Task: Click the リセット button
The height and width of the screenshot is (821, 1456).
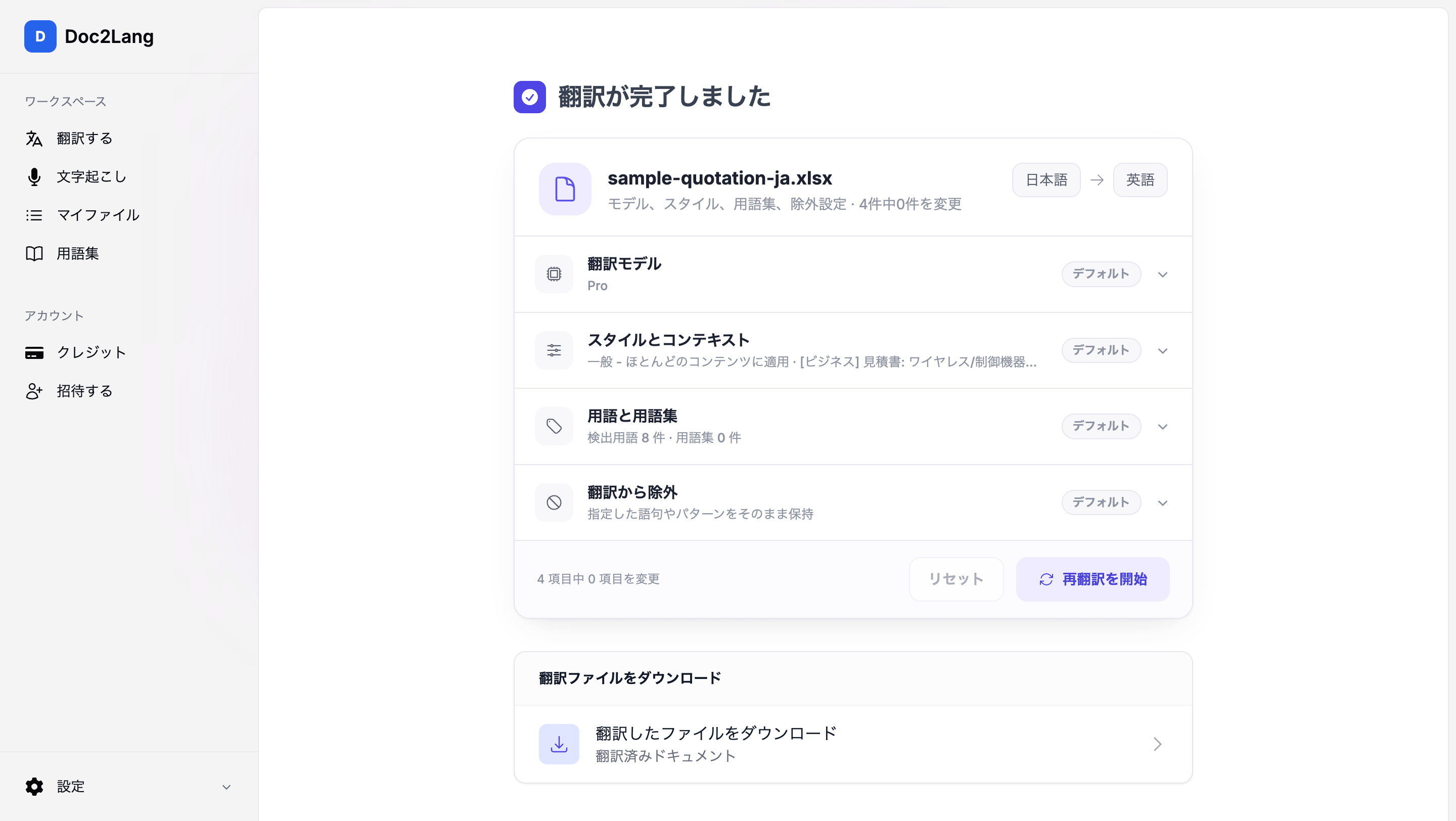Action: pos(957,579)
